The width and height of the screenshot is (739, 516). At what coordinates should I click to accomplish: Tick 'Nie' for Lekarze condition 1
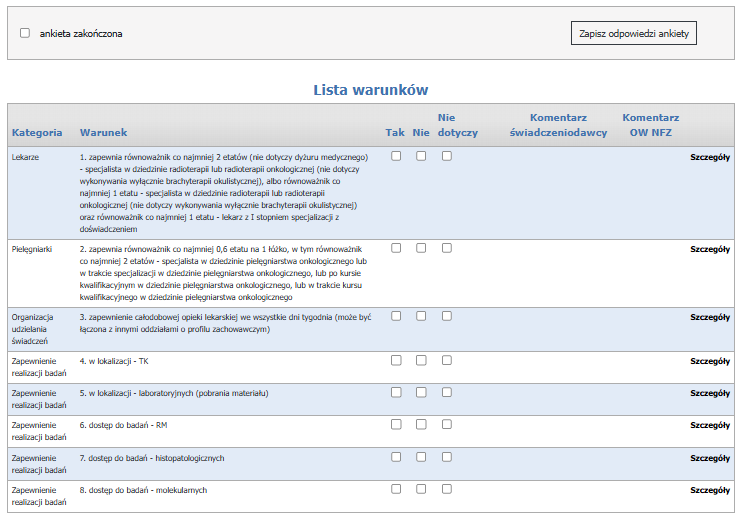pyautogui.click(x=421, y=156)
